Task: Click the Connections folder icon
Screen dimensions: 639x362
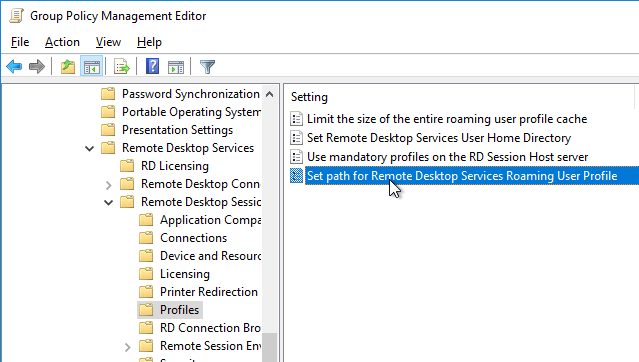Action: pyautogui.click(x=146, y=238)
